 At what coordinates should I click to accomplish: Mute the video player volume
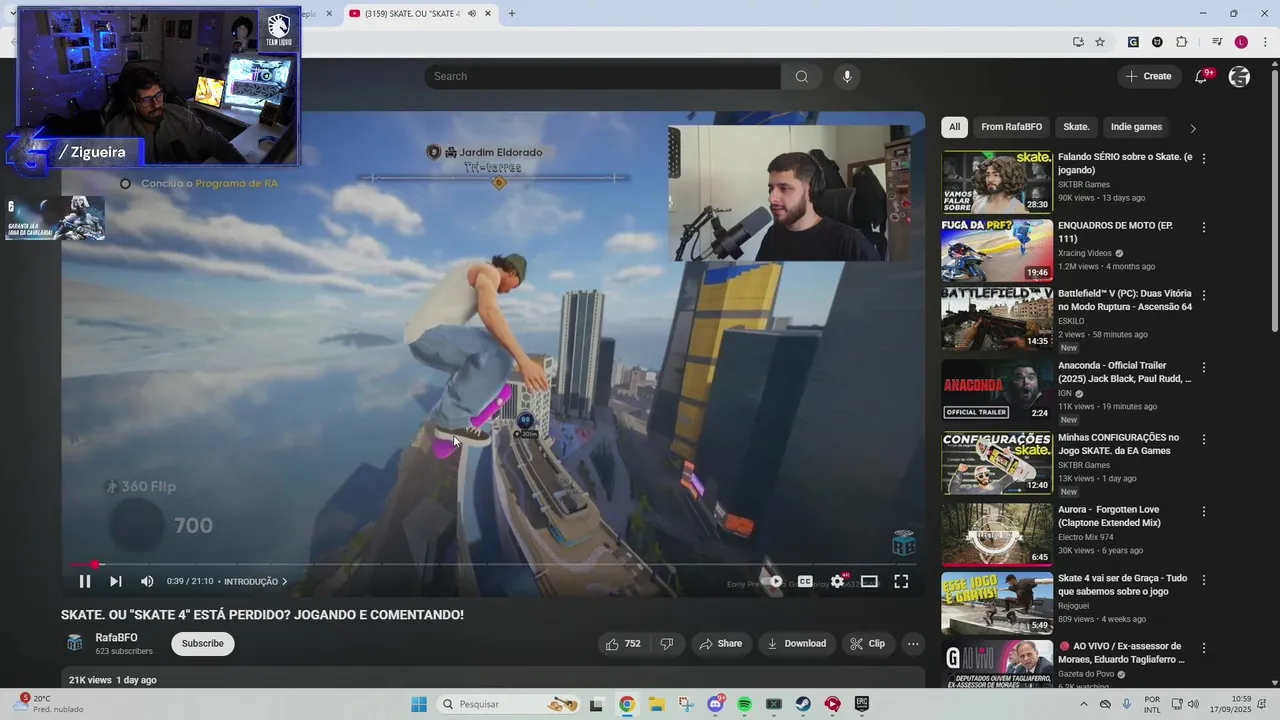click(x=147, y=581)
